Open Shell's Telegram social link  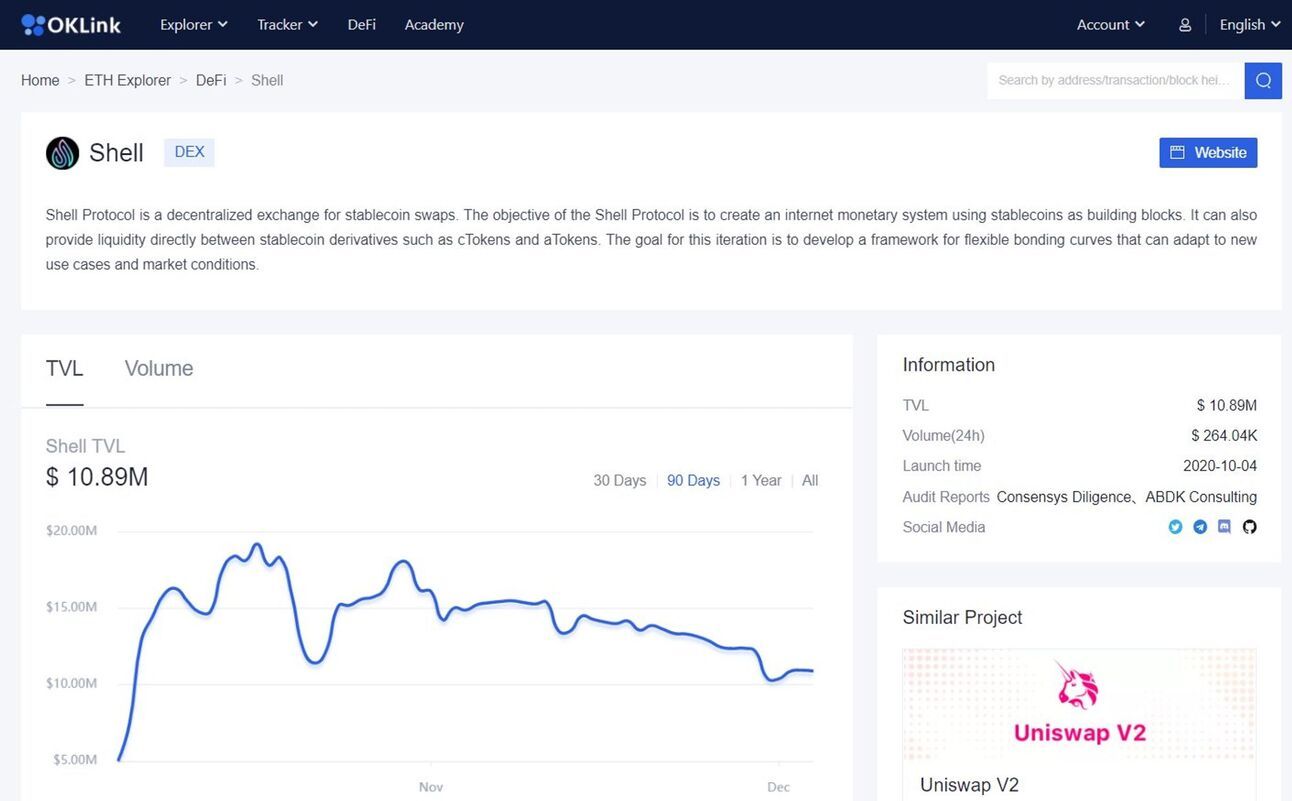[1200, 527]
